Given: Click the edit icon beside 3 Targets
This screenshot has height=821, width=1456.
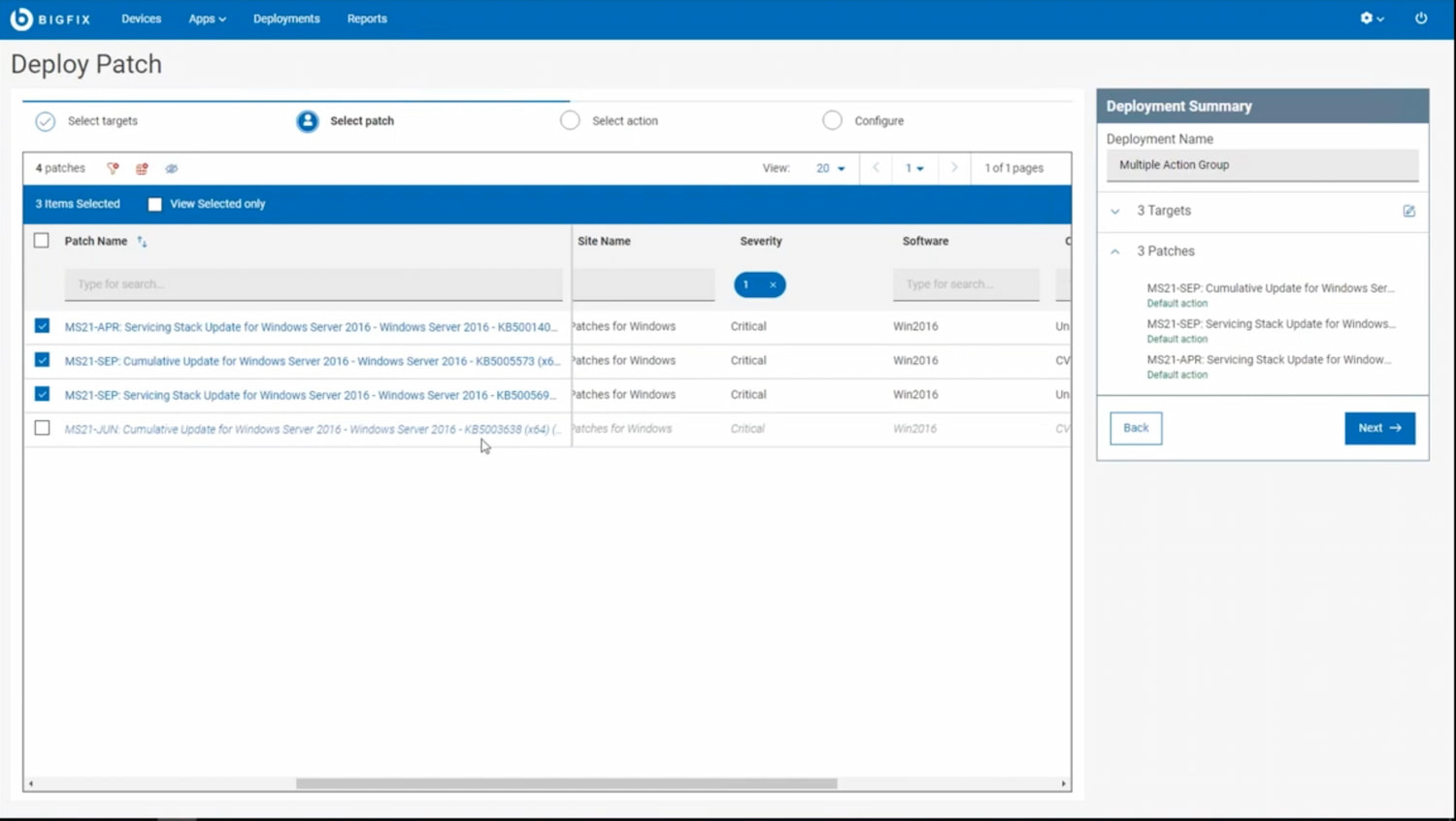Looking at the screenshot, I should (1408, 211).
